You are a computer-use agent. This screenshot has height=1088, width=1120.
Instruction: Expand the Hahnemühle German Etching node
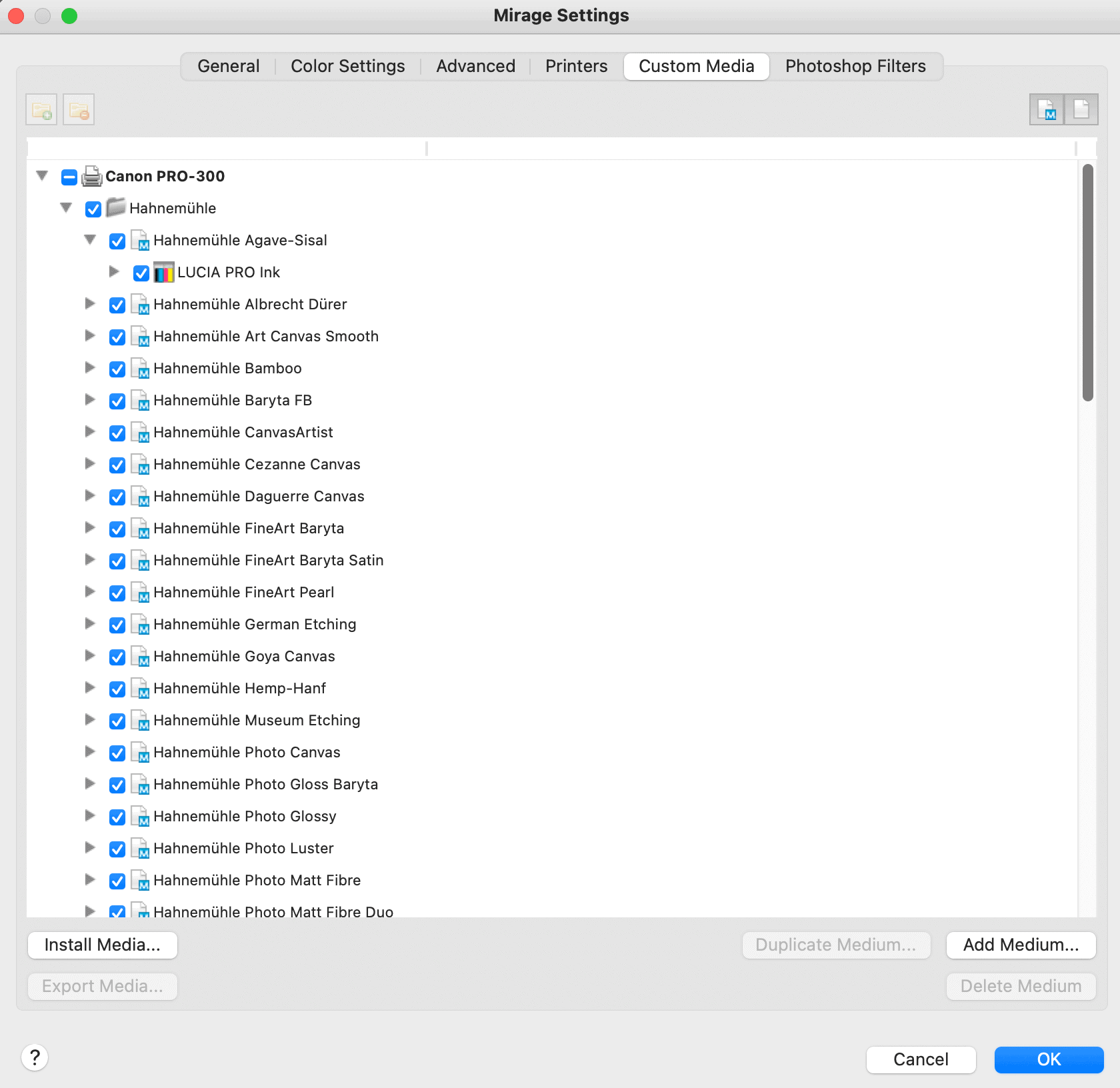pos(90,623)
